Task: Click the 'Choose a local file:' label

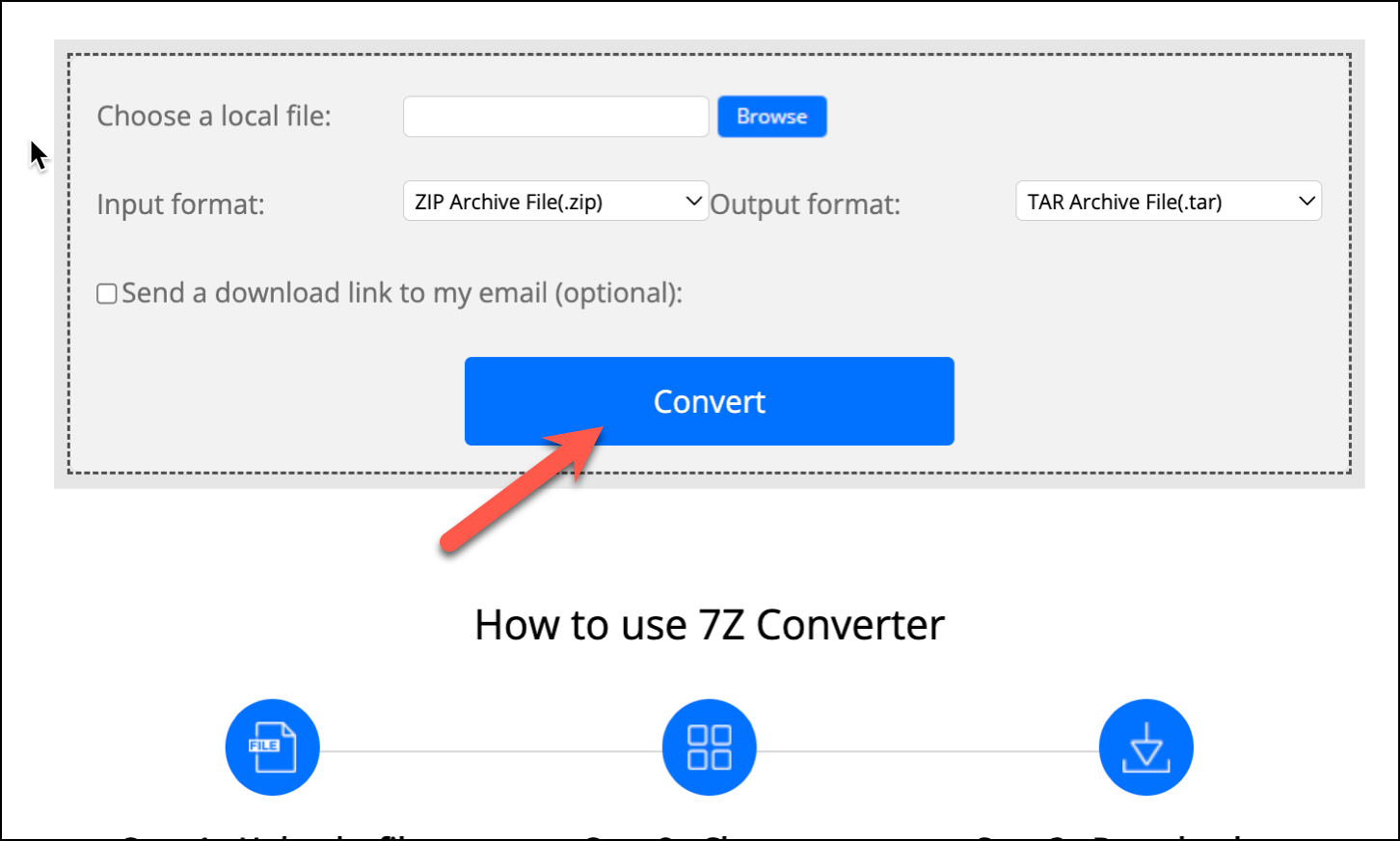Action: pyautogui.click(x=214, y=117)
